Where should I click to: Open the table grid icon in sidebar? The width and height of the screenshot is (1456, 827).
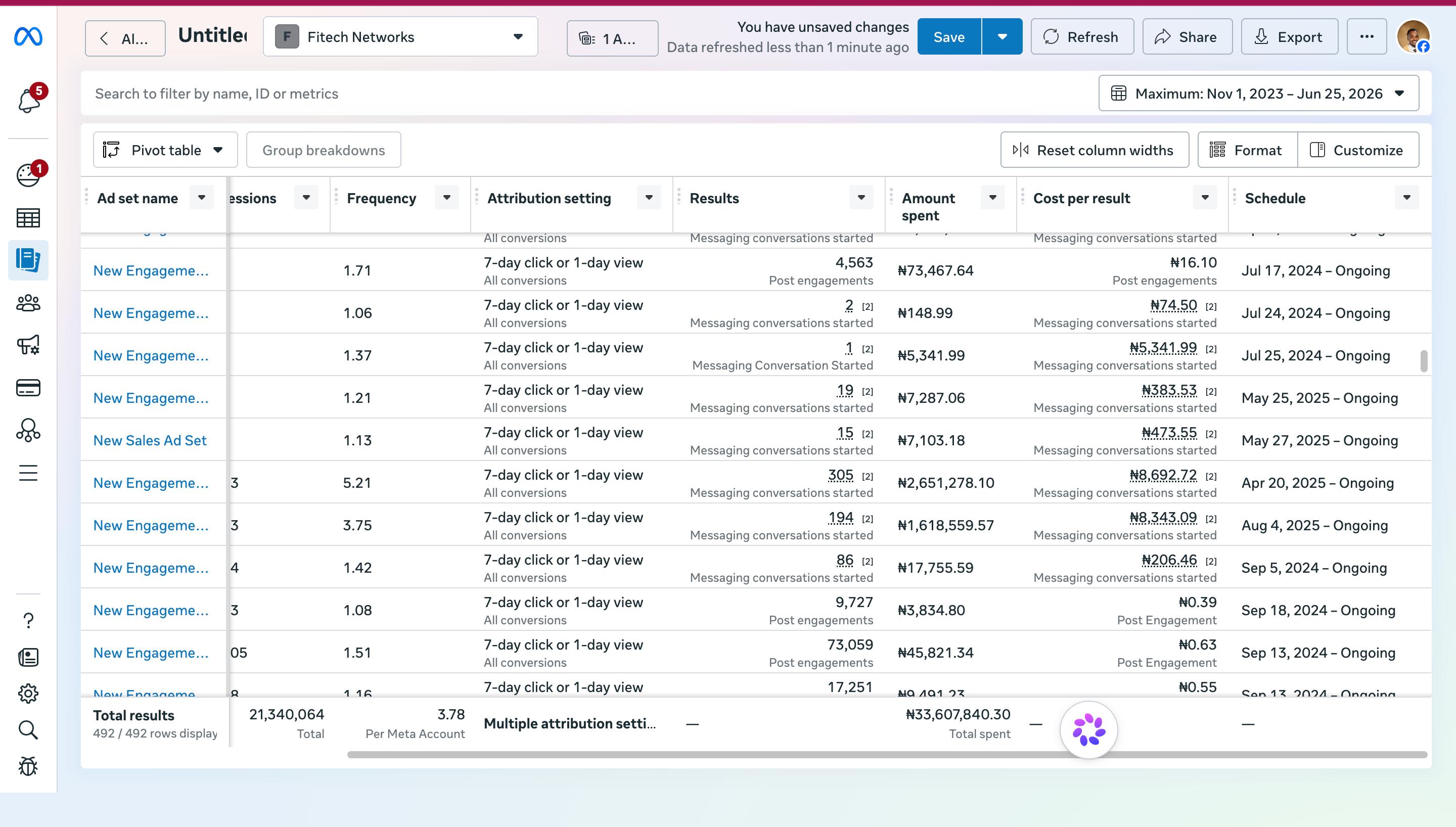[x=28, y=218]
